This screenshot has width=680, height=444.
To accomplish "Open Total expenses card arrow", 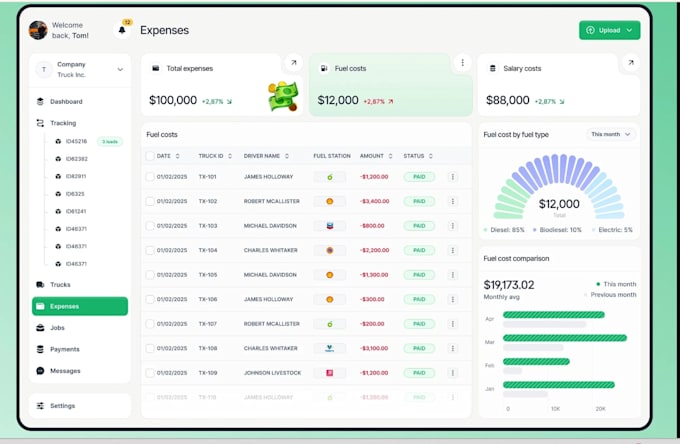I will [294, 62].
